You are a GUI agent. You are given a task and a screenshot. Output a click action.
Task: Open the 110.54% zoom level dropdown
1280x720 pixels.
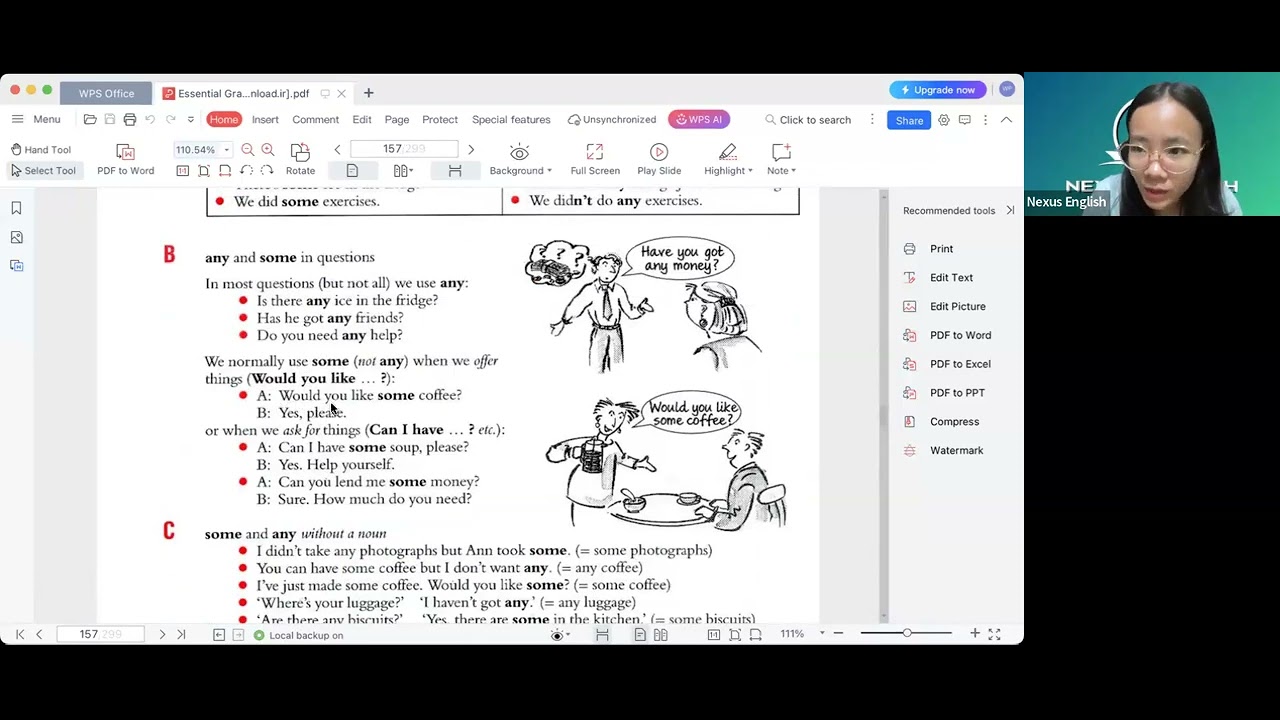coord(227,150)
